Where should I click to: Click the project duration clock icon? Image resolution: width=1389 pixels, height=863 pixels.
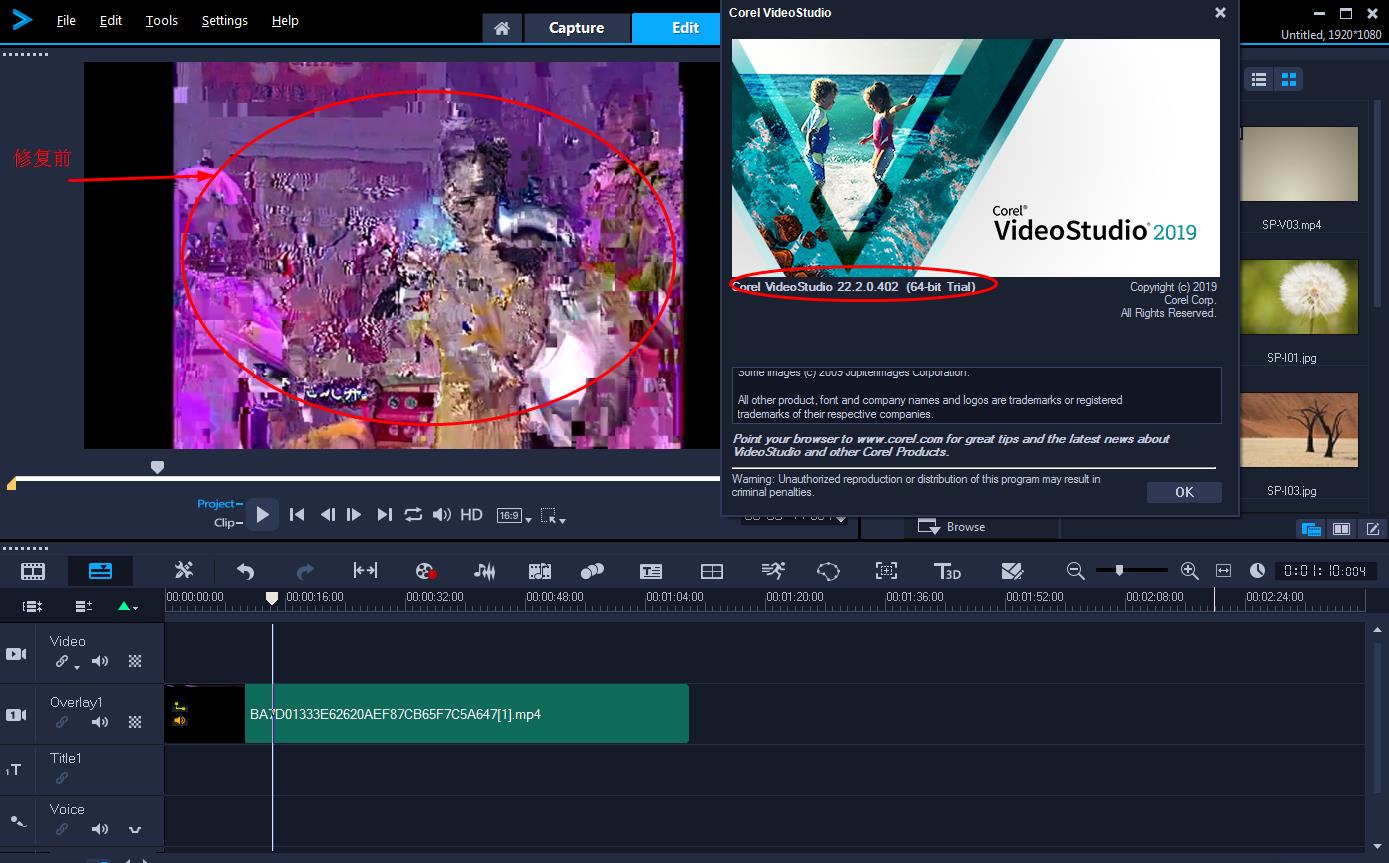pos(1257,571)
